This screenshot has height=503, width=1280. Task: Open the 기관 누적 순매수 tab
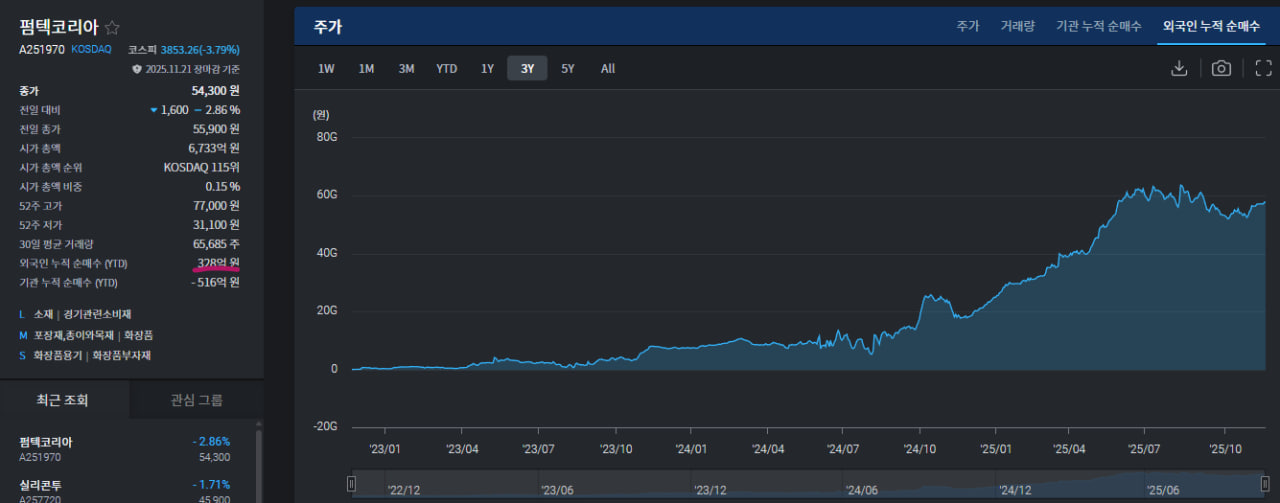(1098, 26)
